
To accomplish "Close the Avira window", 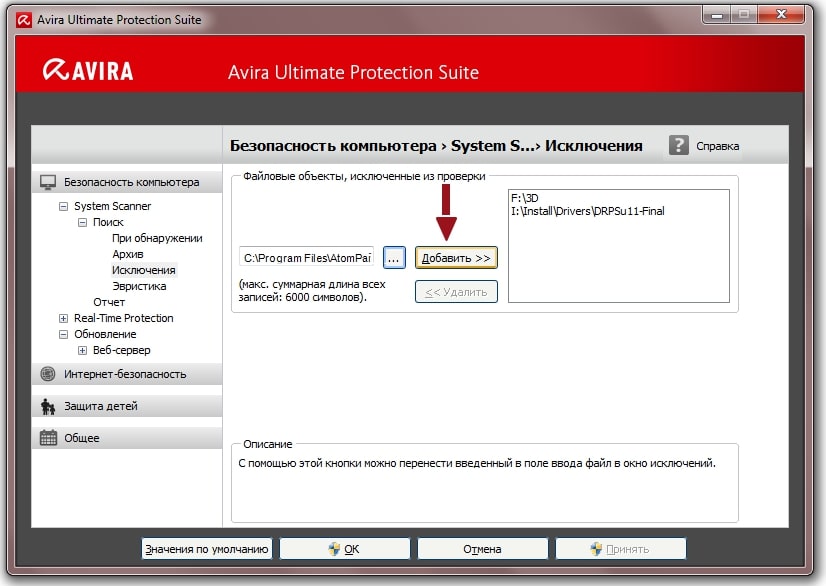I will coord(781,15).
